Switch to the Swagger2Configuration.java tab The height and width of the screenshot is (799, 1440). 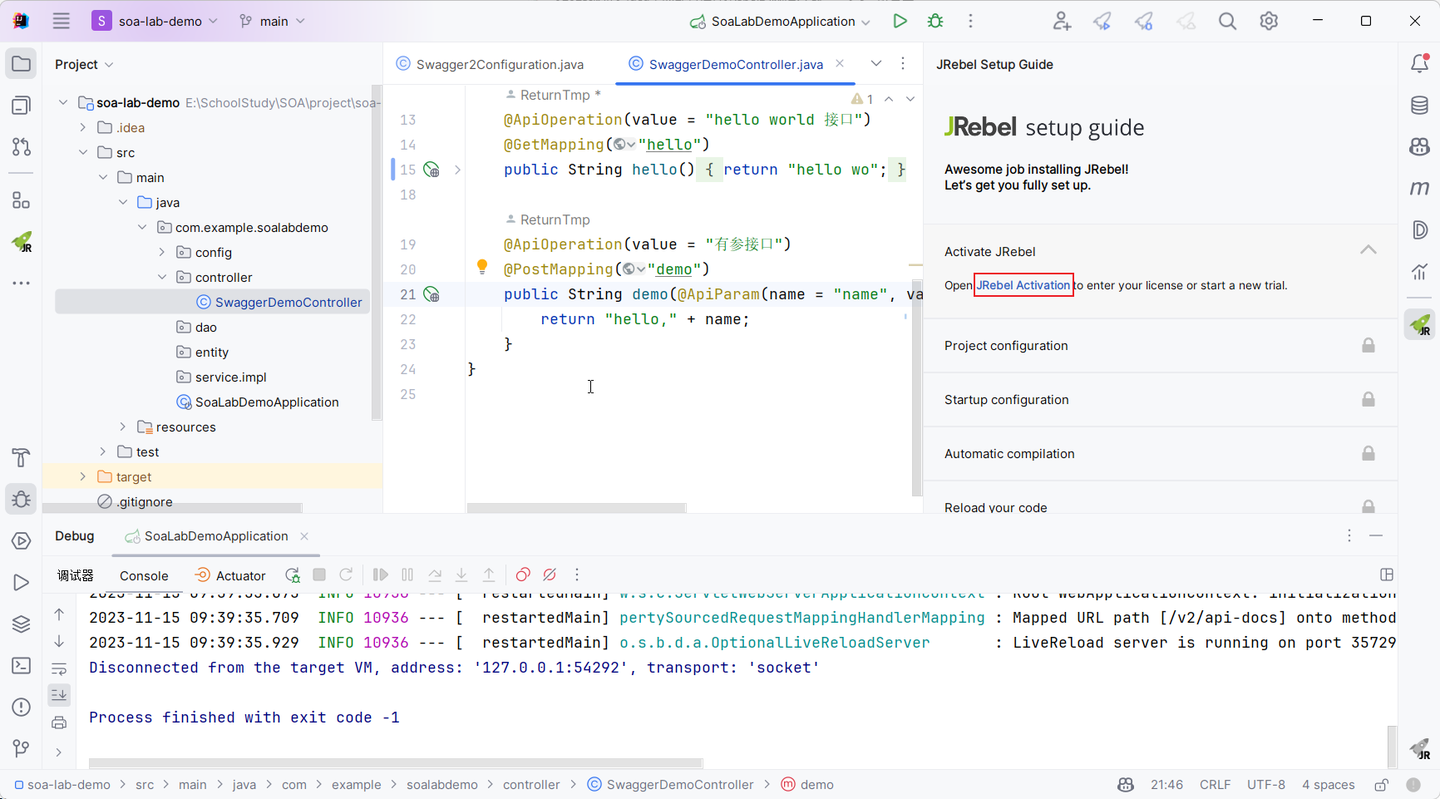(x=490, y=64)
